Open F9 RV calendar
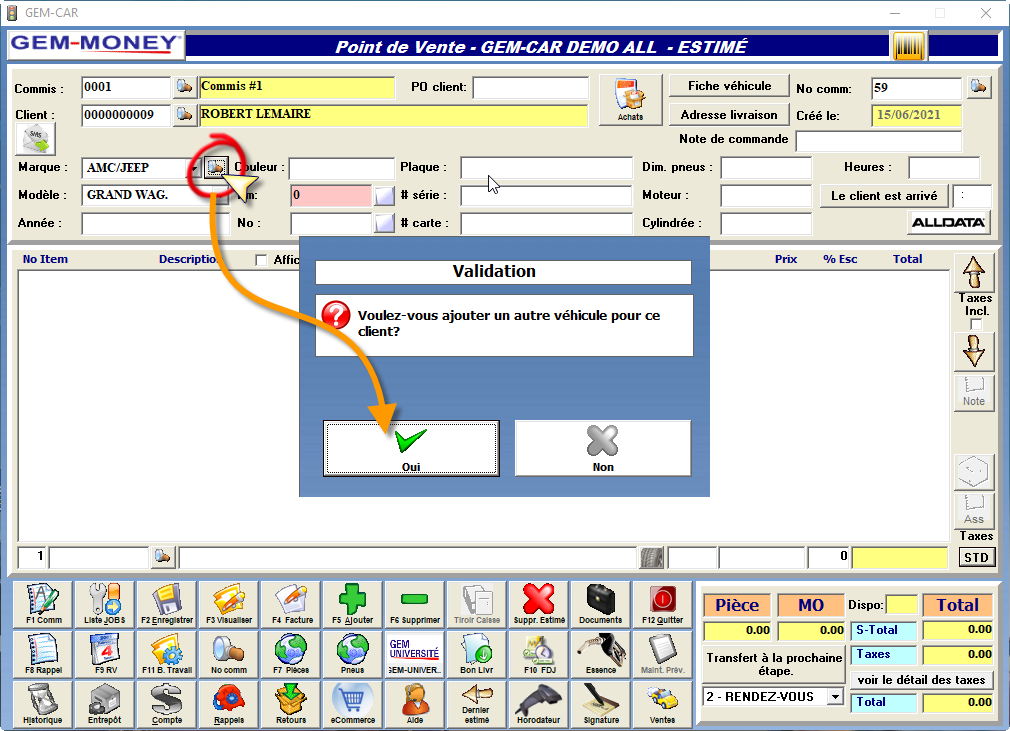Screen dimensions: 1010x731 tap(105, 654)
